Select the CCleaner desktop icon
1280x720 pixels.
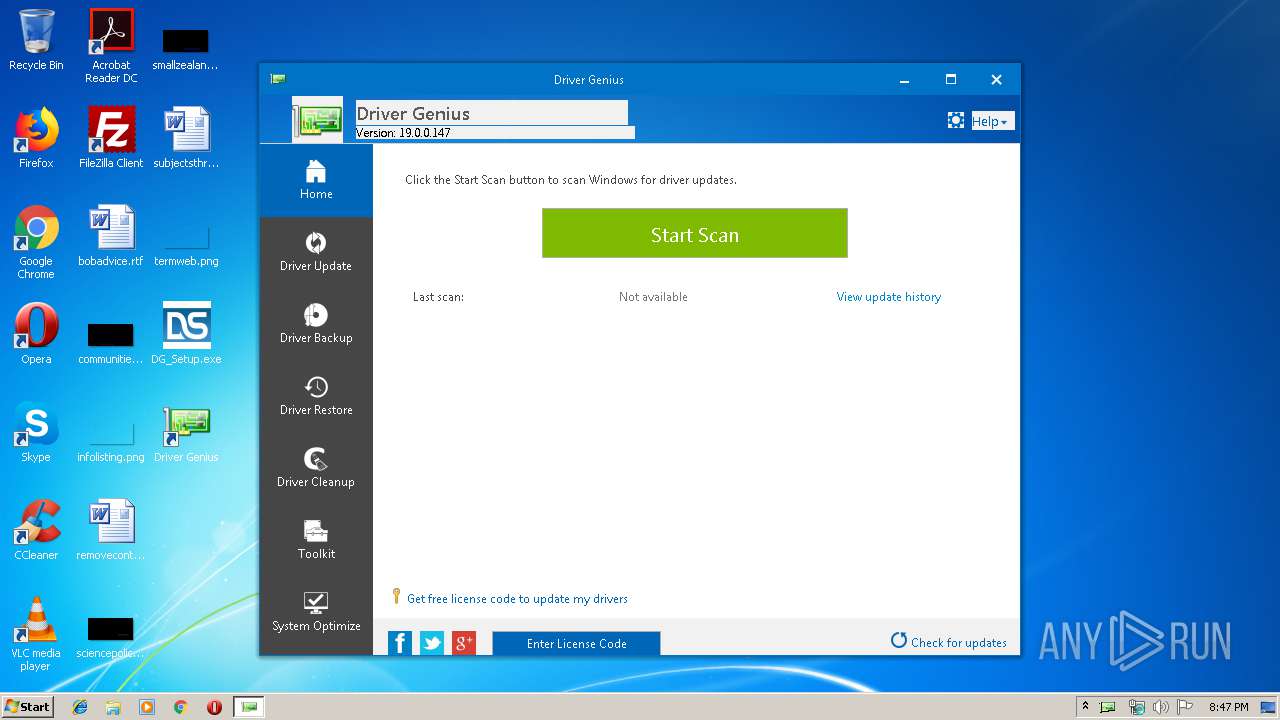(x=36, y=530)
